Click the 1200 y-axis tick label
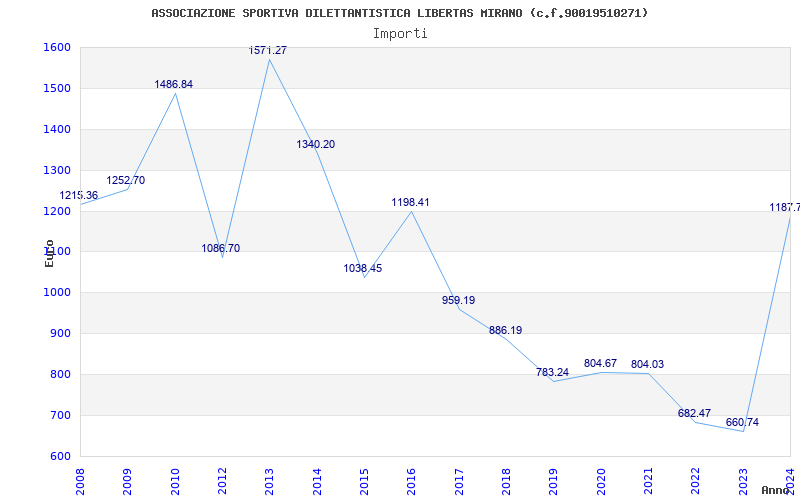The width and height of the screenshot is (800, 500). [57, 211]
